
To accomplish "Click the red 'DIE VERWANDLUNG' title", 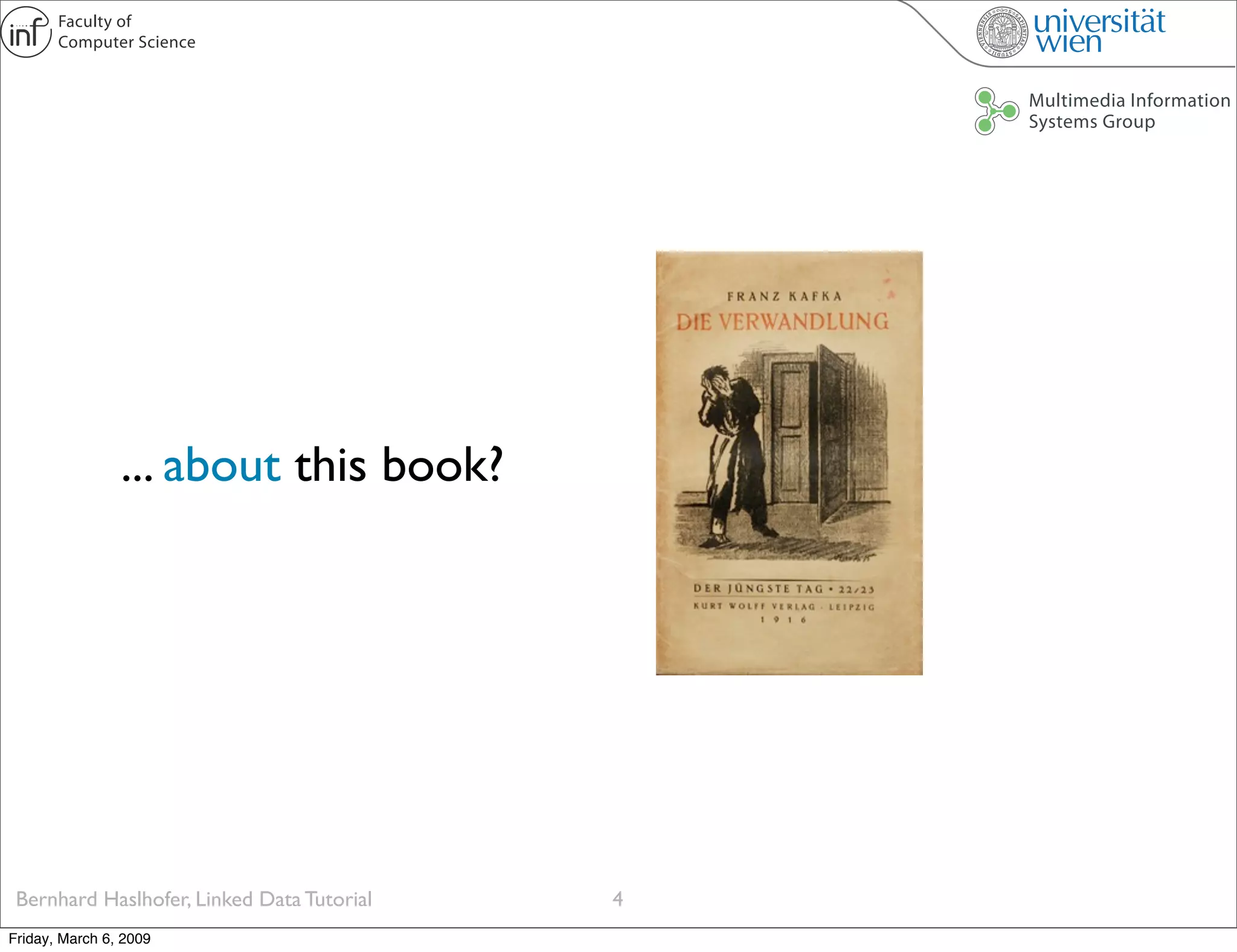I will click(782, 321).
